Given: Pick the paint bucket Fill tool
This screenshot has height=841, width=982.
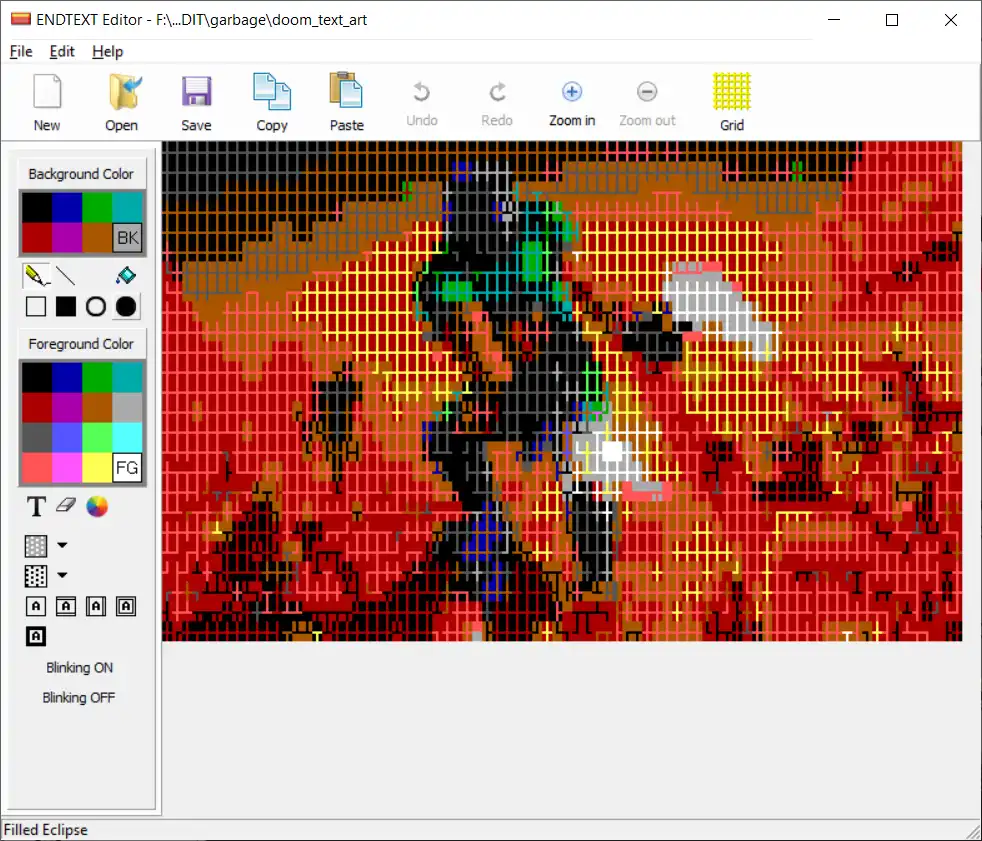Looking at the screenshot, I should pyautogui.click(x=126, y=276).
